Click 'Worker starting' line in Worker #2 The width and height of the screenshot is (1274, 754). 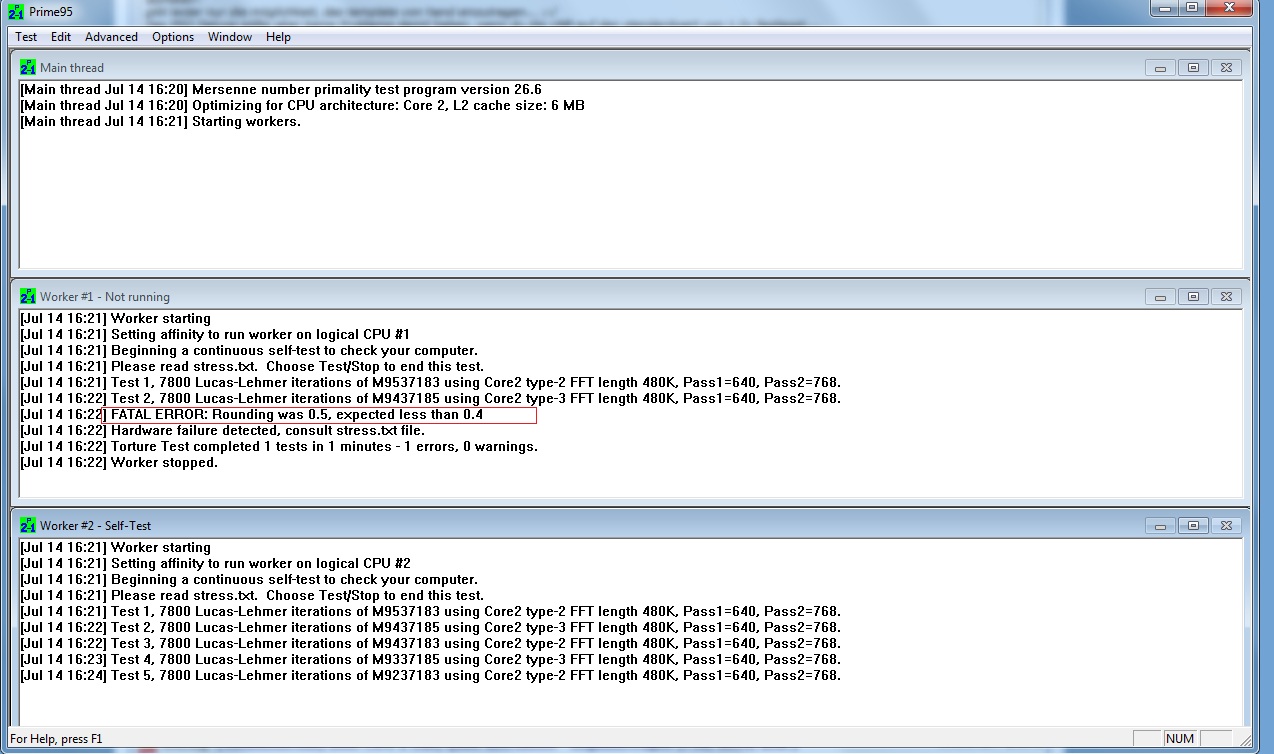pos(116,548)
